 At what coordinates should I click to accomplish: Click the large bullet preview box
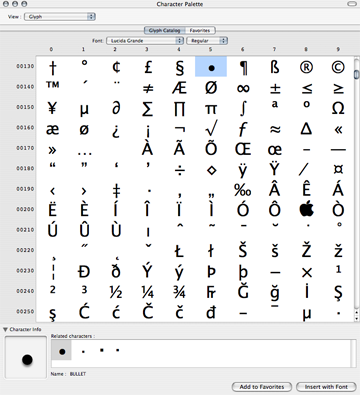tap(26, 357)
